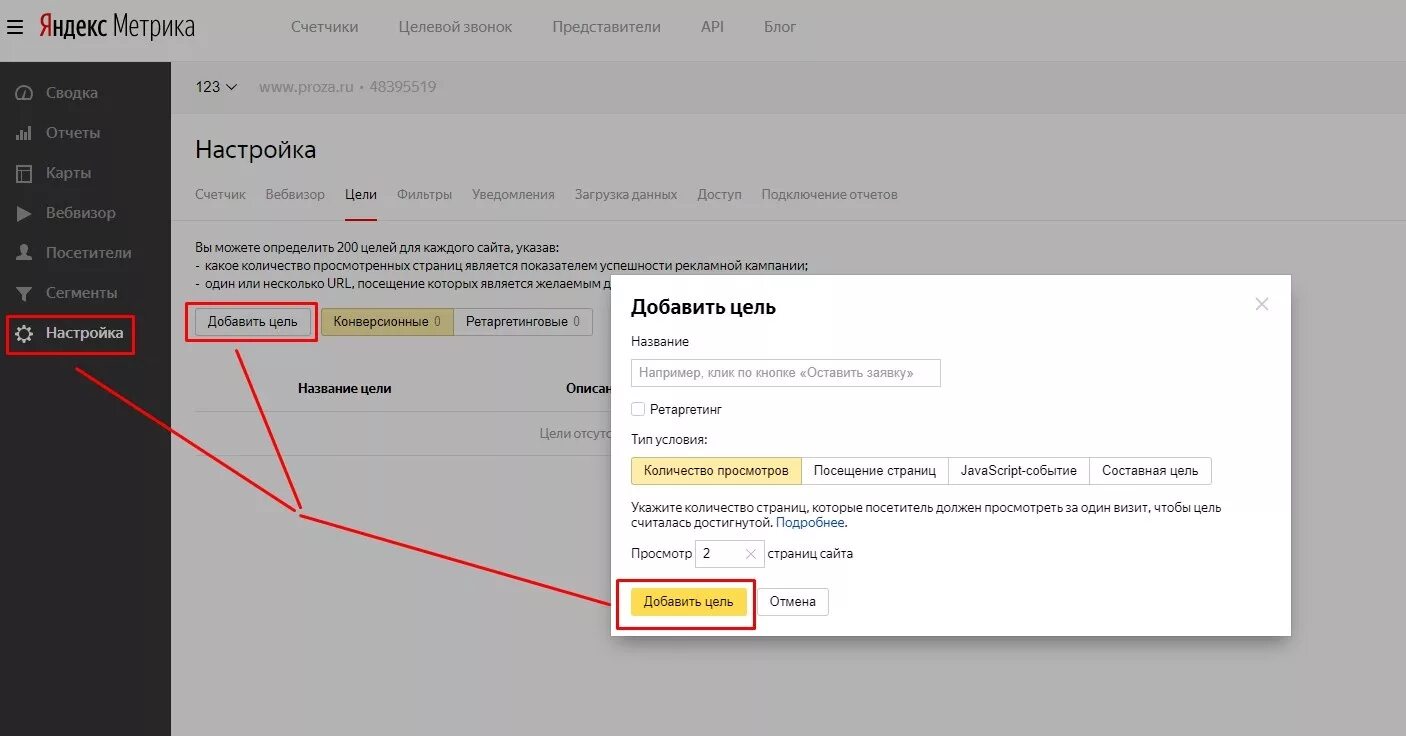Image resolution: width=1406 pixels, height=736 pixels.
Task: Click the Яндекс Метрика logo
Action: coord(117,27)
